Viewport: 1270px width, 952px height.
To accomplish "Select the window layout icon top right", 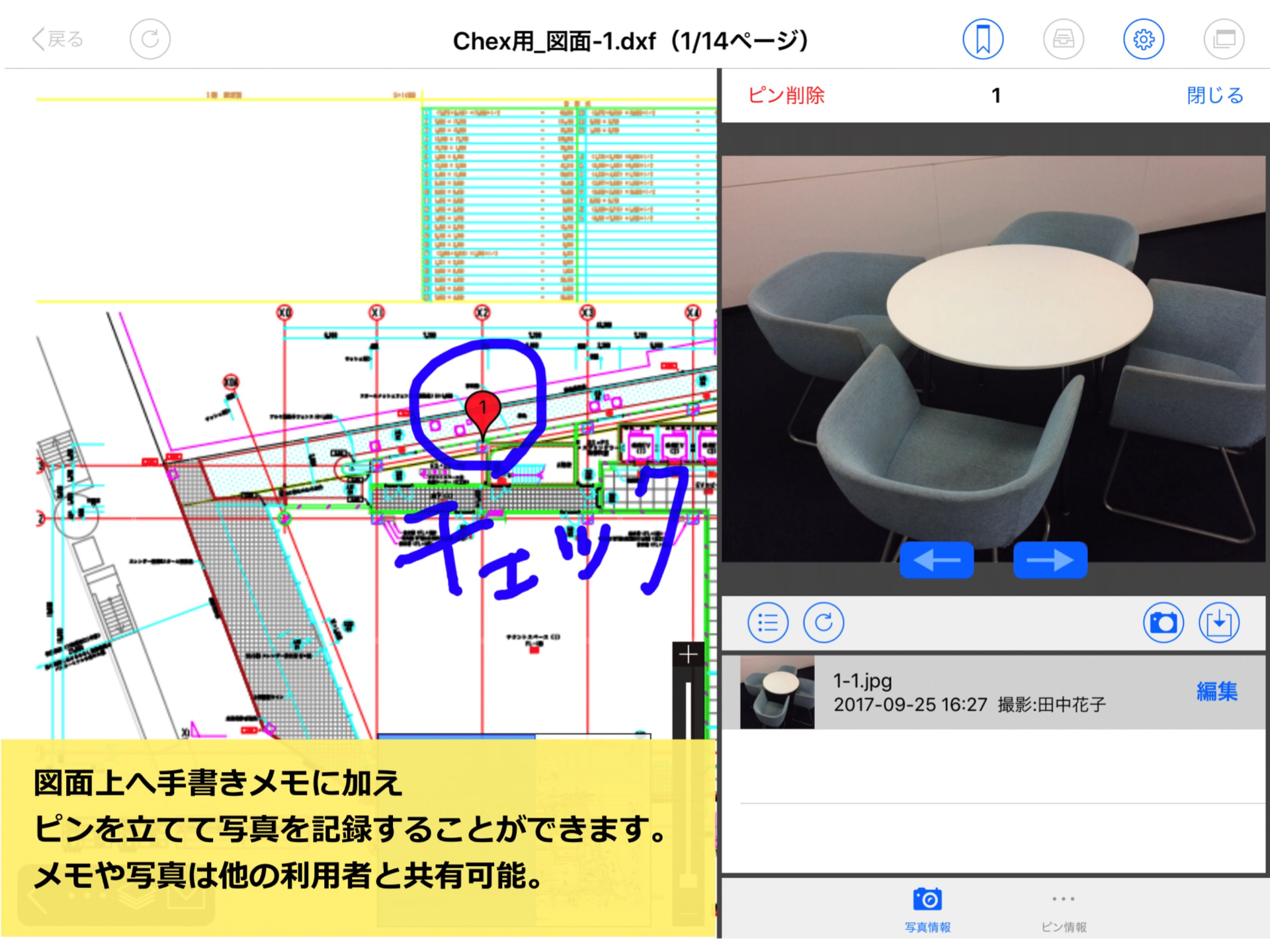I will point(1224,38).
